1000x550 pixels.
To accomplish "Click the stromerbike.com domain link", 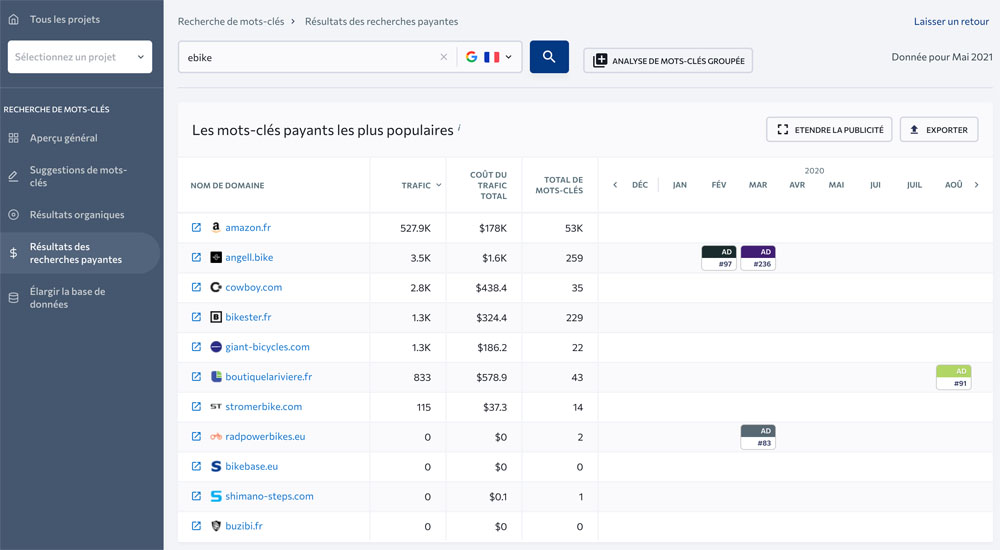I will 263,406.
